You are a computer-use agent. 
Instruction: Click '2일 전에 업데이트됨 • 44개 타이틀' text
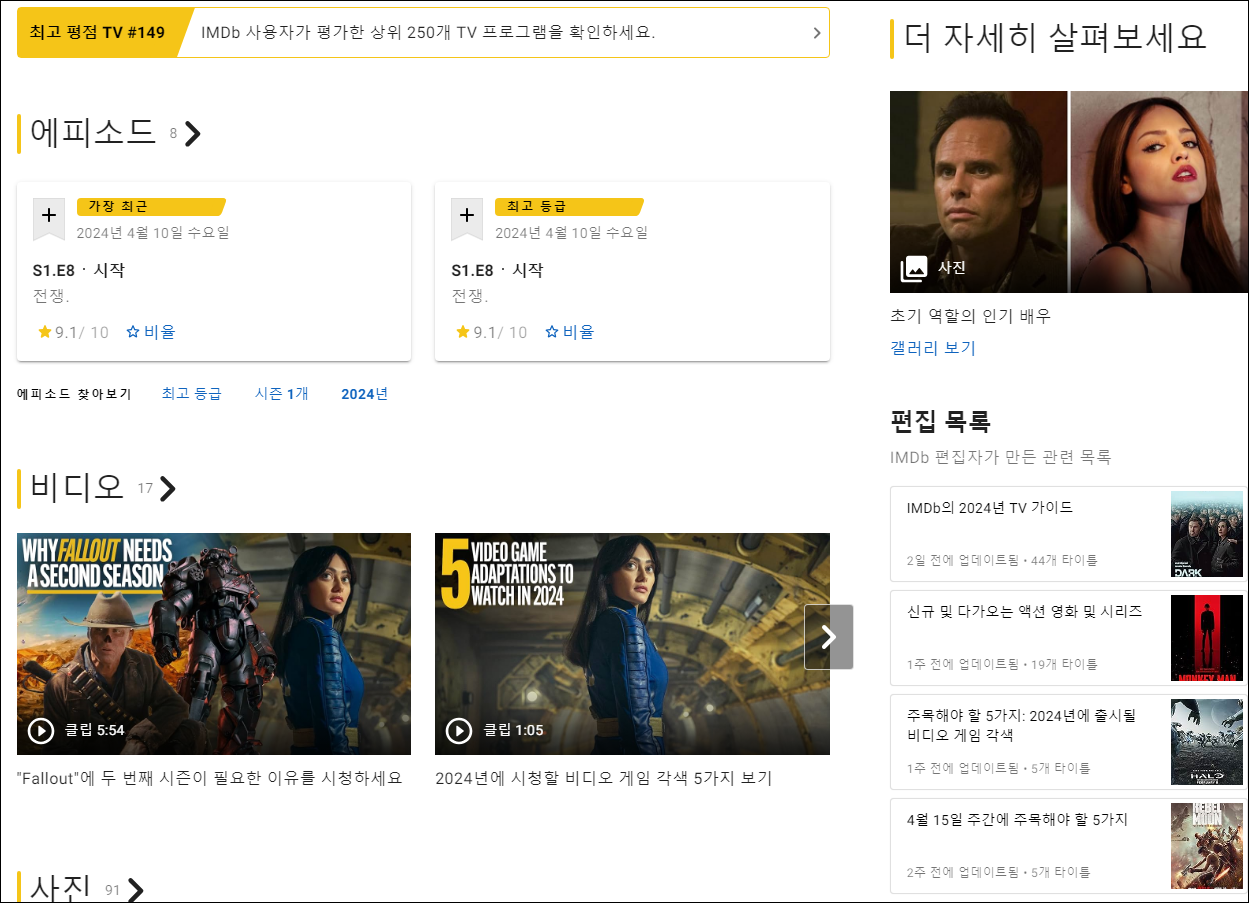(x=1002, y=560)
